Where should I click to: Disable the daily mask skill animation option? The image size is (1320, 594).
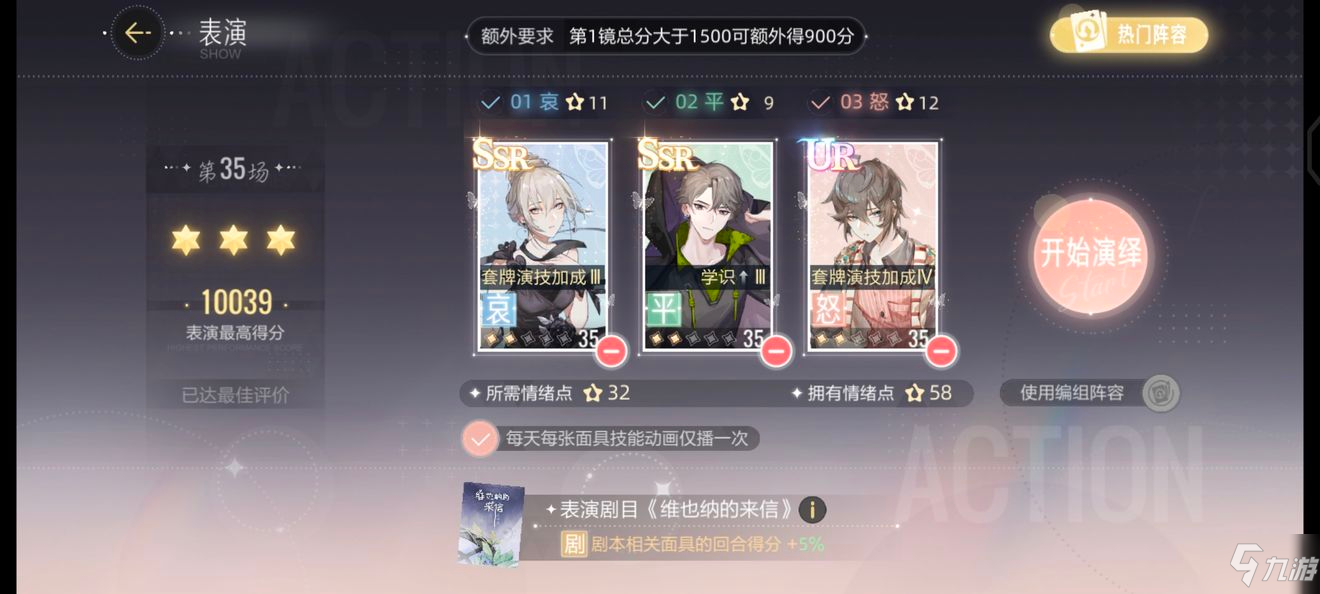[481, 439]
